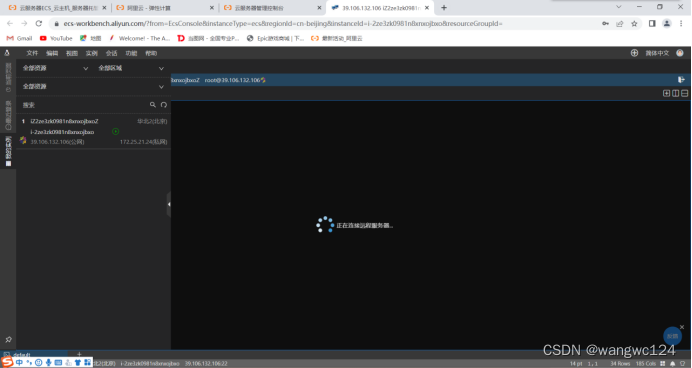Dismiss the floating button with its small X
The width and height of the screenshot is (692, 368).
click(x=682, y=327)
